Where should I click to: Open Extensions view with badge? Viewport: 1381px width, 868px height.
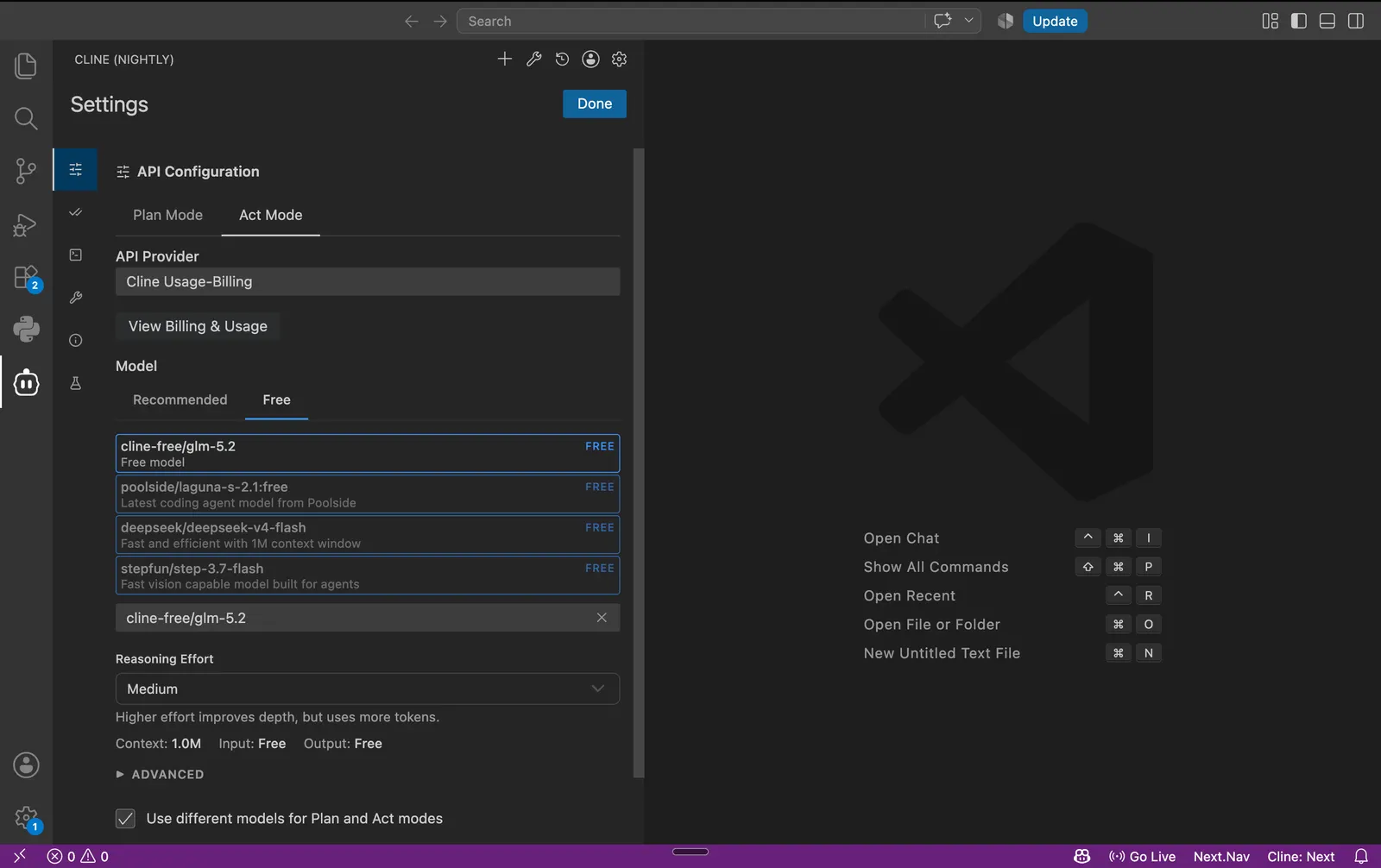click(x=26, y=278)
